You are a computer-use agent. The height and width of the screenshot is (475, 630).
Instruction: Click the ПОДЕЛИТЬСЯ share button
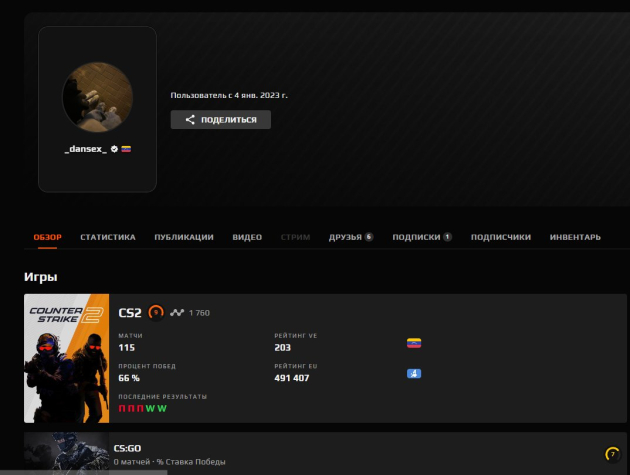(x=220, y=120)
